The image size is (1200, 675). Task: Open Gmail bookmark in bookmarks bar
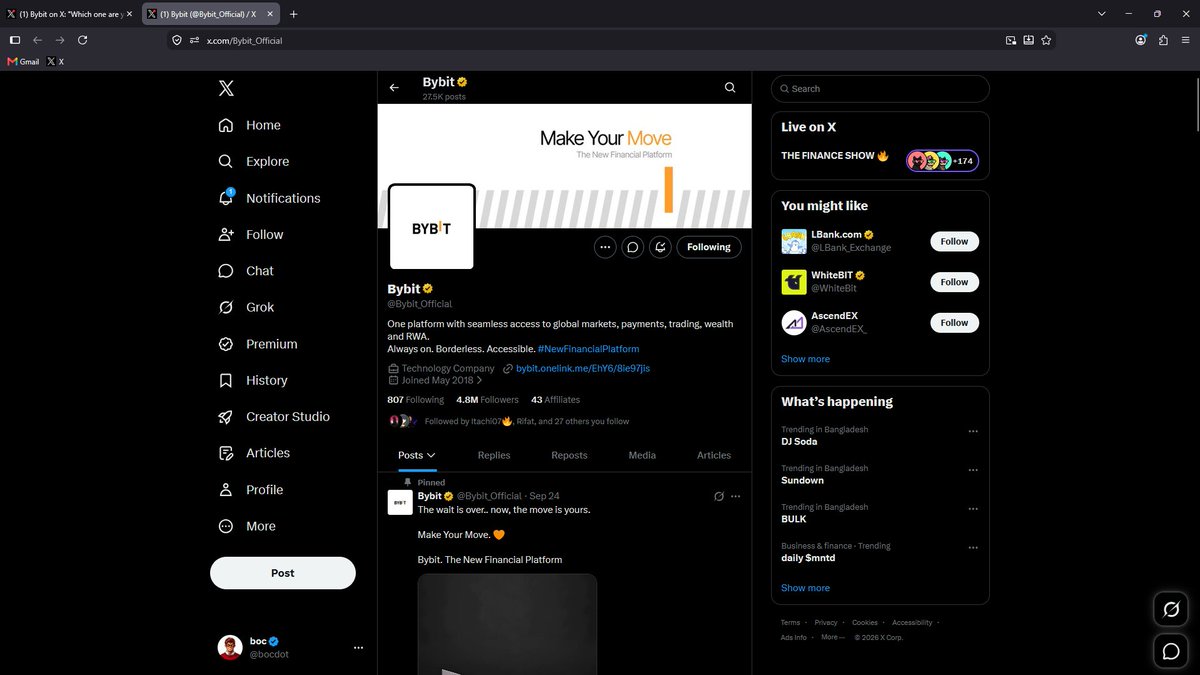pyautogui.click(x=23, y=61)
